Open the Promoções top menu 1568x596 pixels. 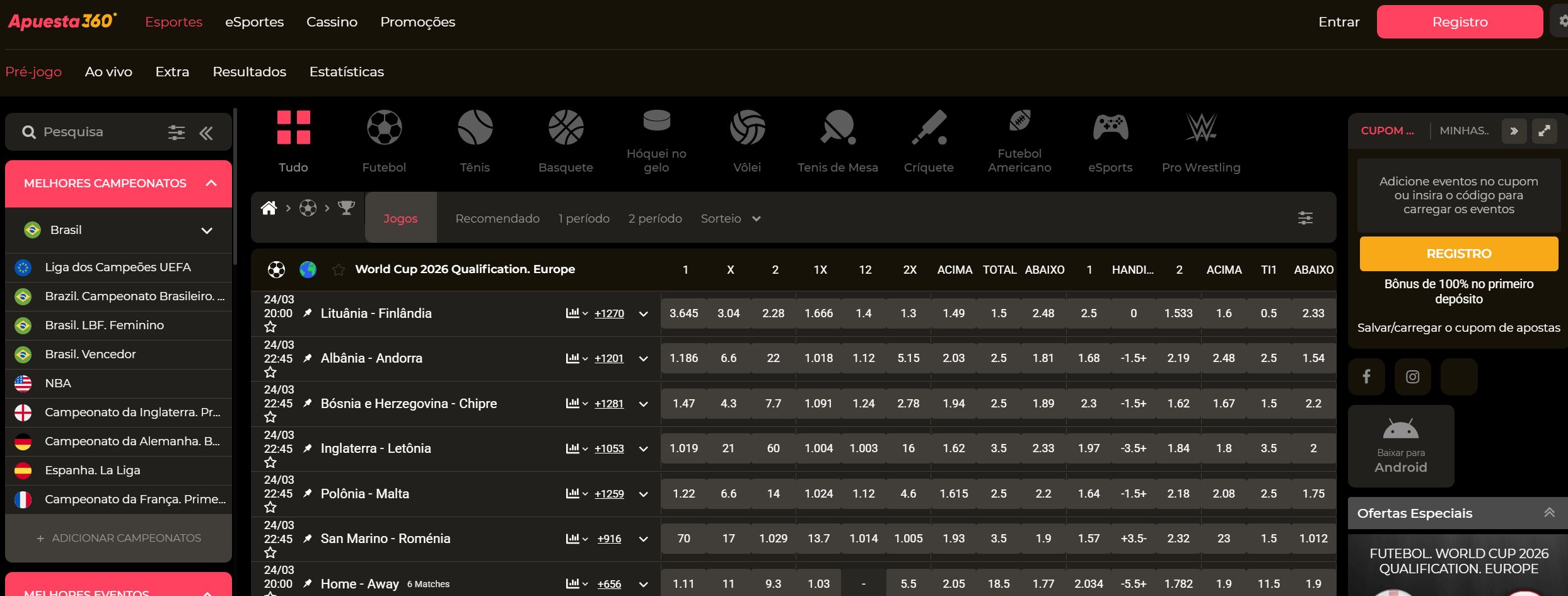tap(417, 22)
